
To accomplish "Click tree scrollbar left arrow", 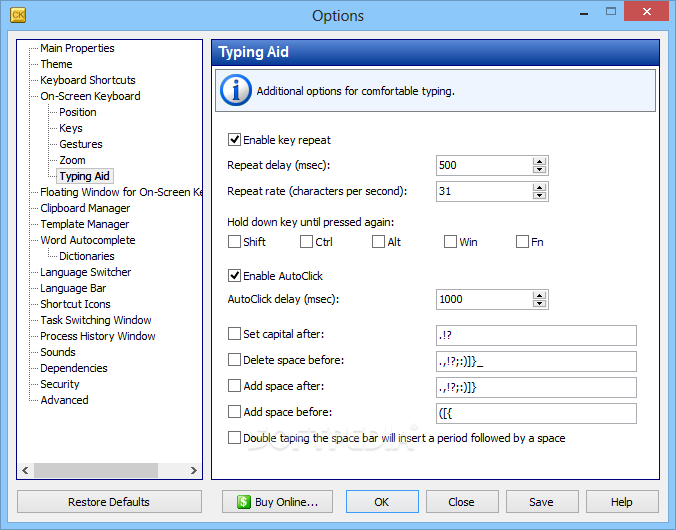I will [25, 470].
